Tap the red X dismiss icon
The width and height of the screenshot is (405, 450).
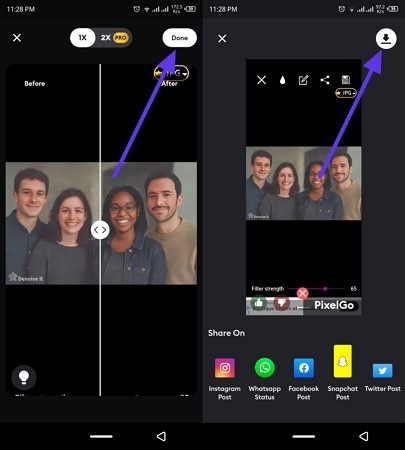[302, 293]
